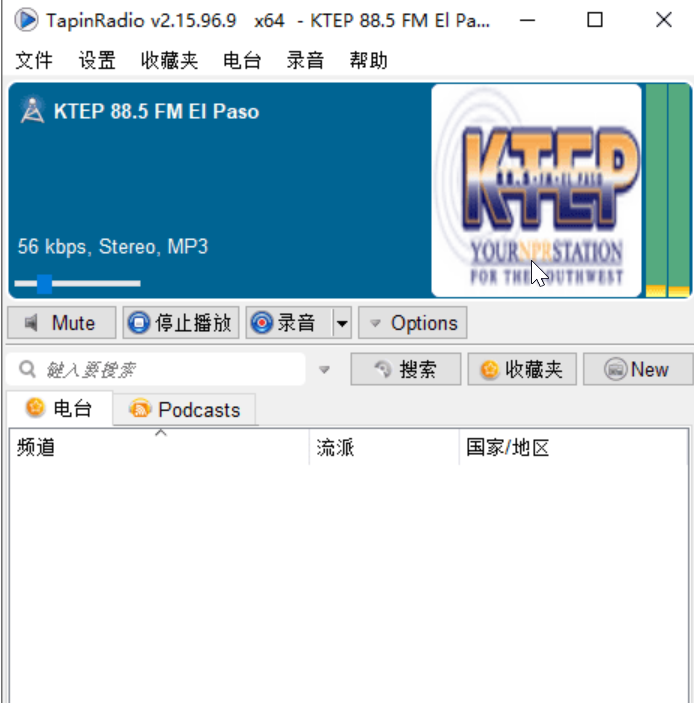Open the 收藏夹 favorites menu
Viewport: 694px width, 703px height.
[169, 60]
